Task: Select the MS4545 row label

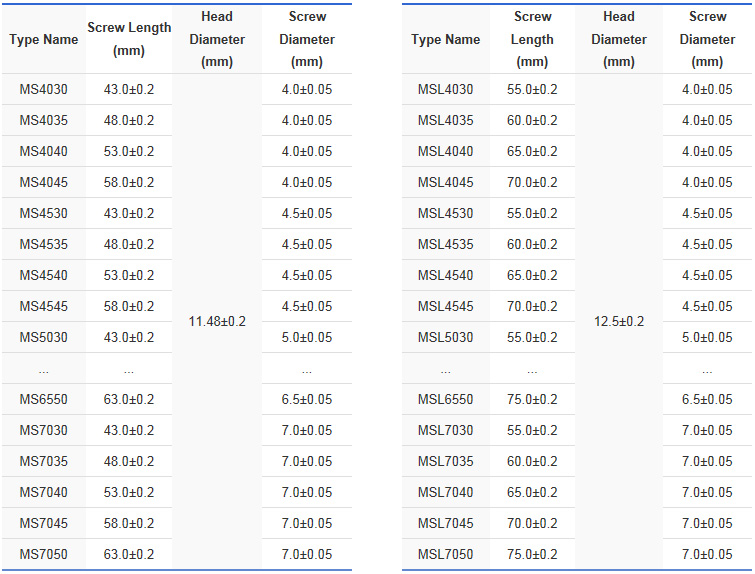Action: (43, 306)
